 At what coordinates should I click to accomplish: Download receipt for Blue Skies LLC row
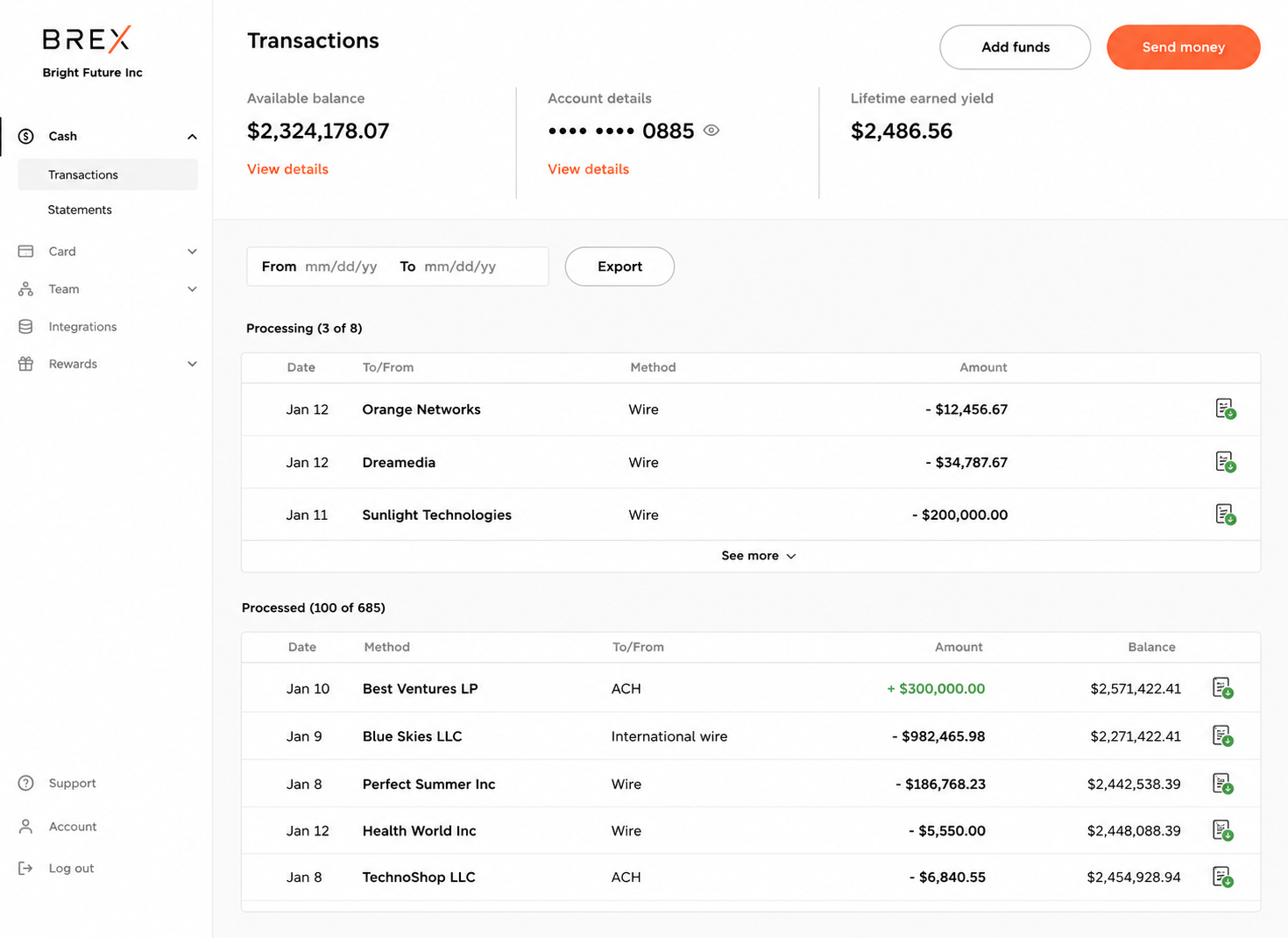[1223, 736]
